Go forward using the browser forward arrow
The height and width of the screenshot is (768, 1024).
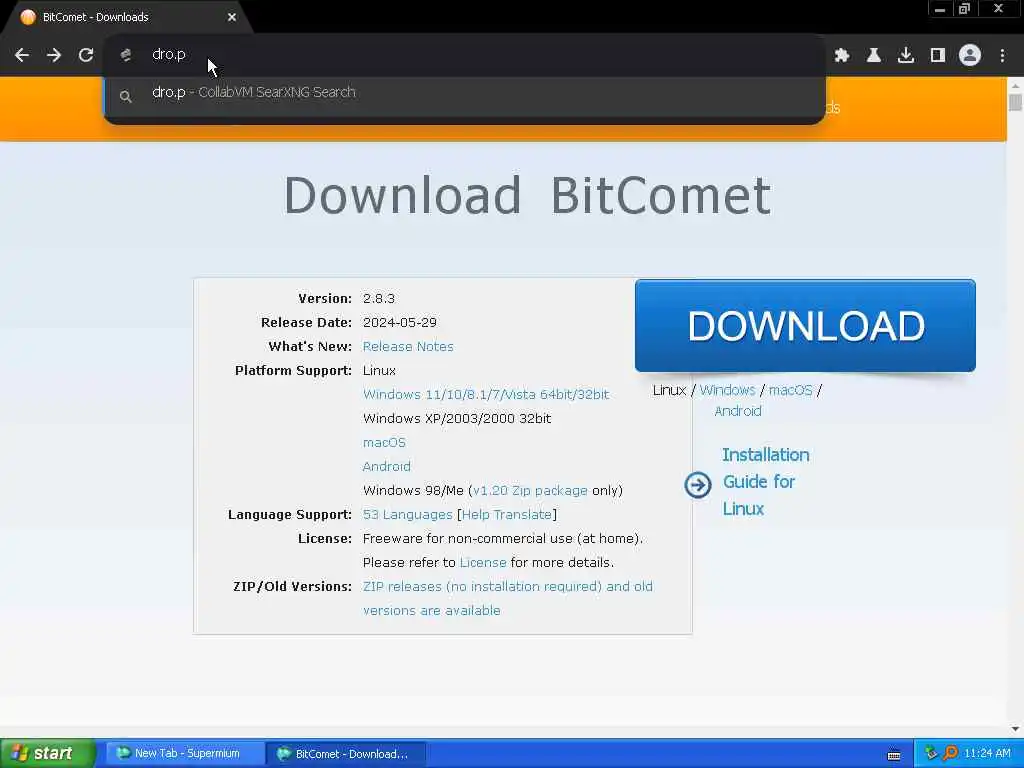pos(54,56)
